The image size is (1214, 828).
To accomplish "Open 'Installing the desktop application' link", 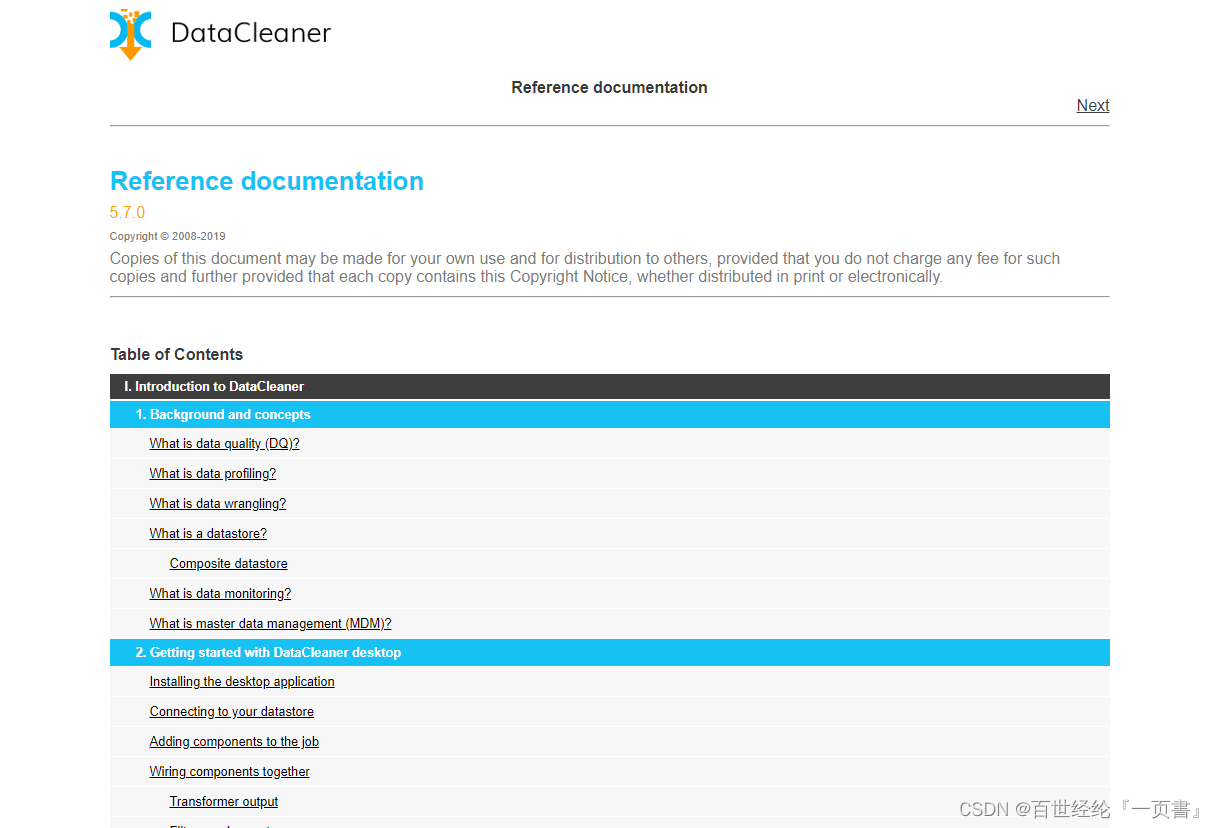I will [x=242, y=682].
